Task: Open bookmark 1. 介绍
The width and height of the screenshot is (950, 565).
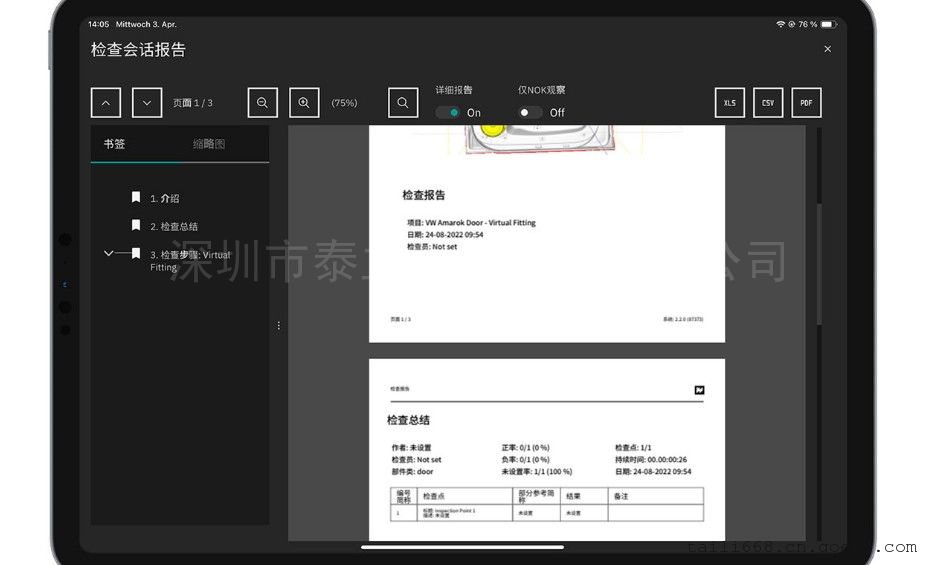Action: click(164, 199)
